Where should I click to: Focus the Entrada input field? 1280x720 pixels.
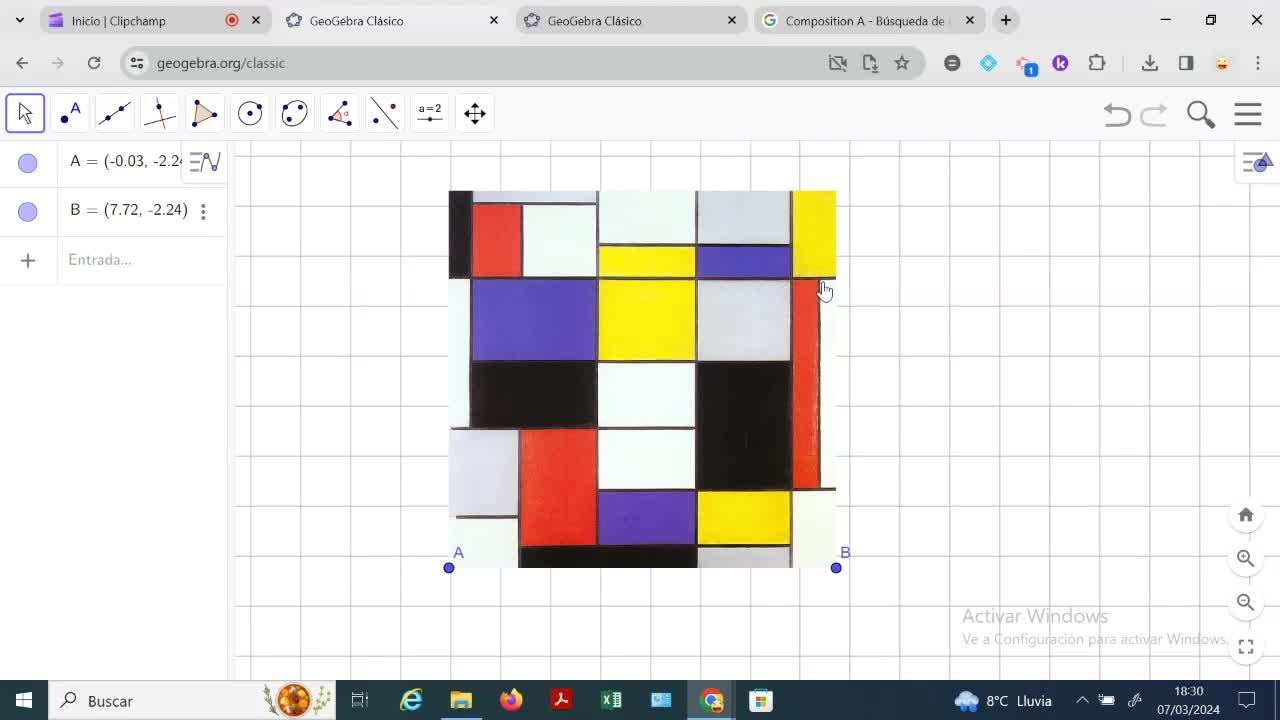point(140,260)
